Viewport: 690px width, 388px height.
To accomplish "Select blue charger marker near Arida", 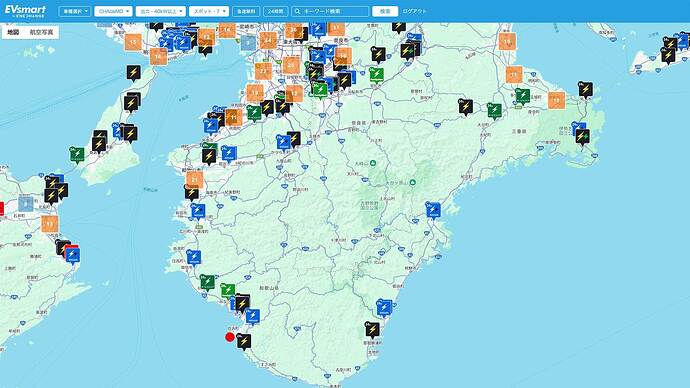I will [x=198, y=212].
